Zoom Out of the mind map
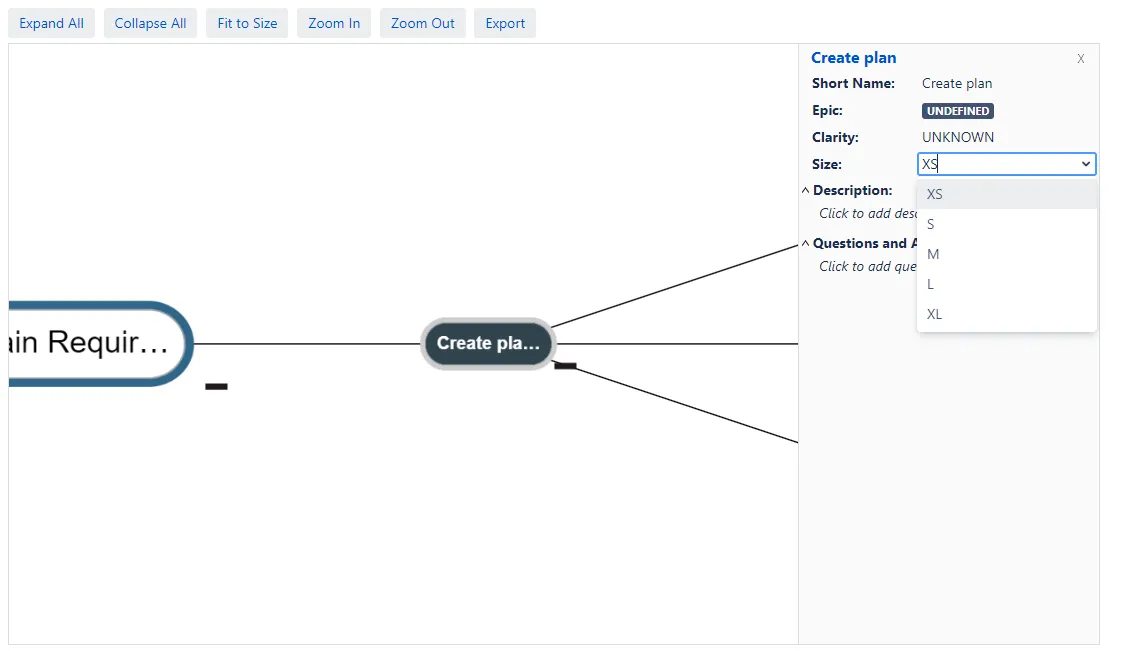1122x651 pixels. (x=422, y=23)
